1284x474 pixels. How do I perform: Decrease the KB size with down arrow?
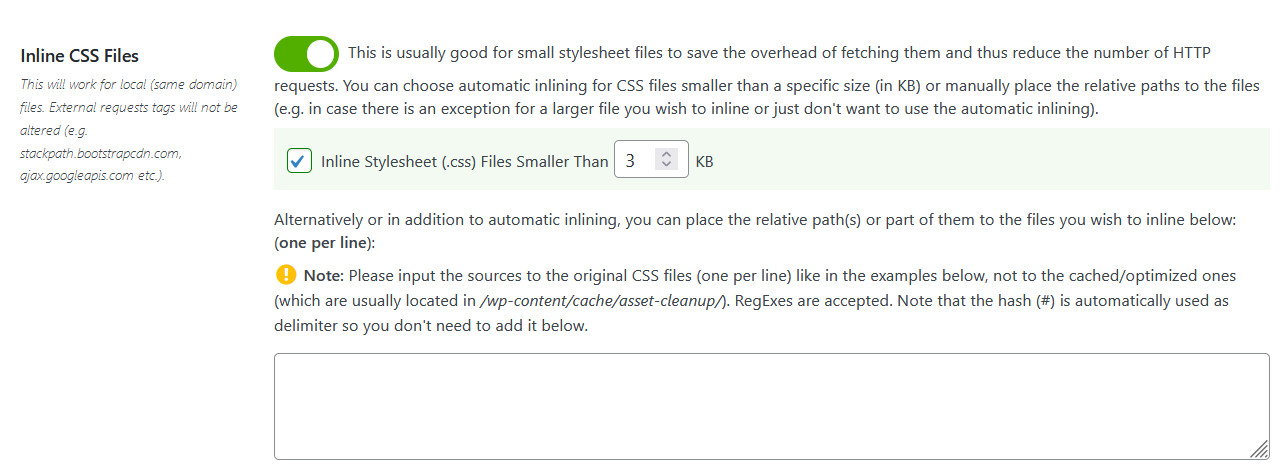(x=667, y=165)
